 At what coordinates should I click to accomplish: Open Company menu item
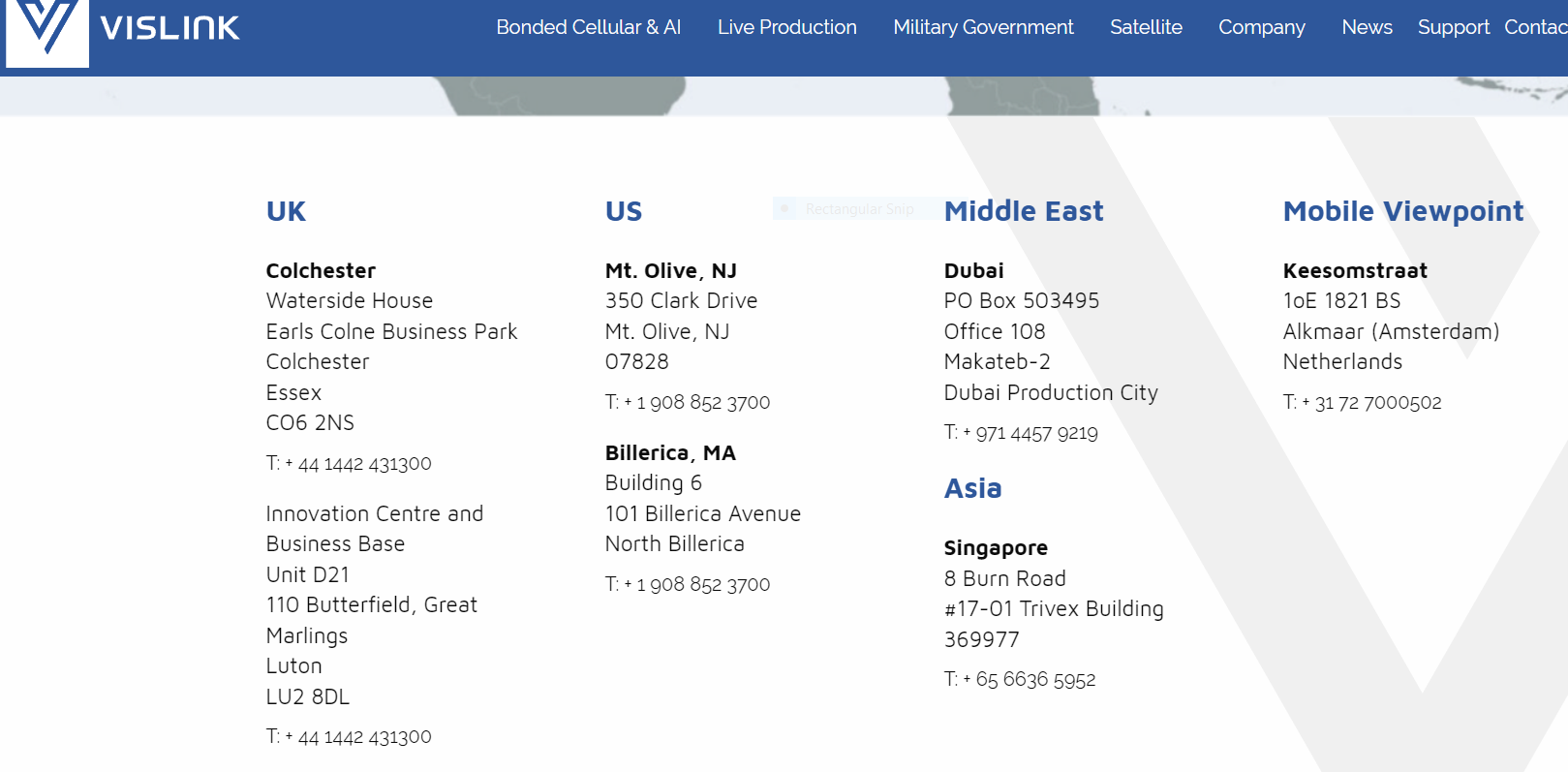pyautogui.click(x=1262, y=27)
